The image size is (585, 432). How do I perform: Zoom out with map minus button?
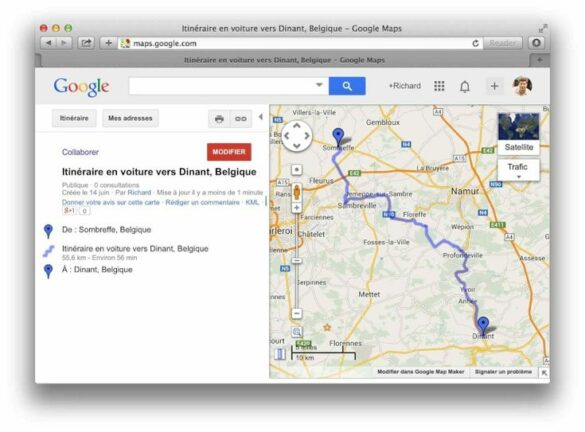pos(297,313)
